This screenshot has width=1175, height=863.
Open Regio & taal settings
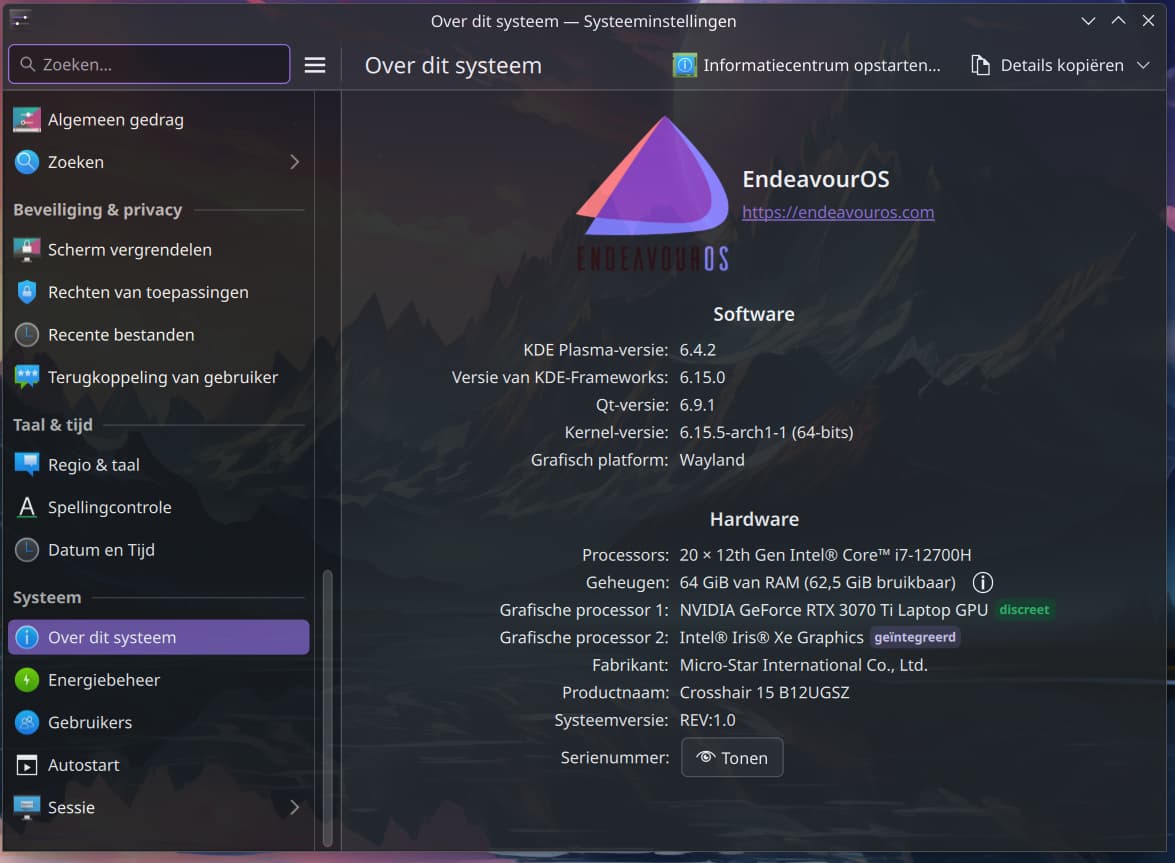158,464
